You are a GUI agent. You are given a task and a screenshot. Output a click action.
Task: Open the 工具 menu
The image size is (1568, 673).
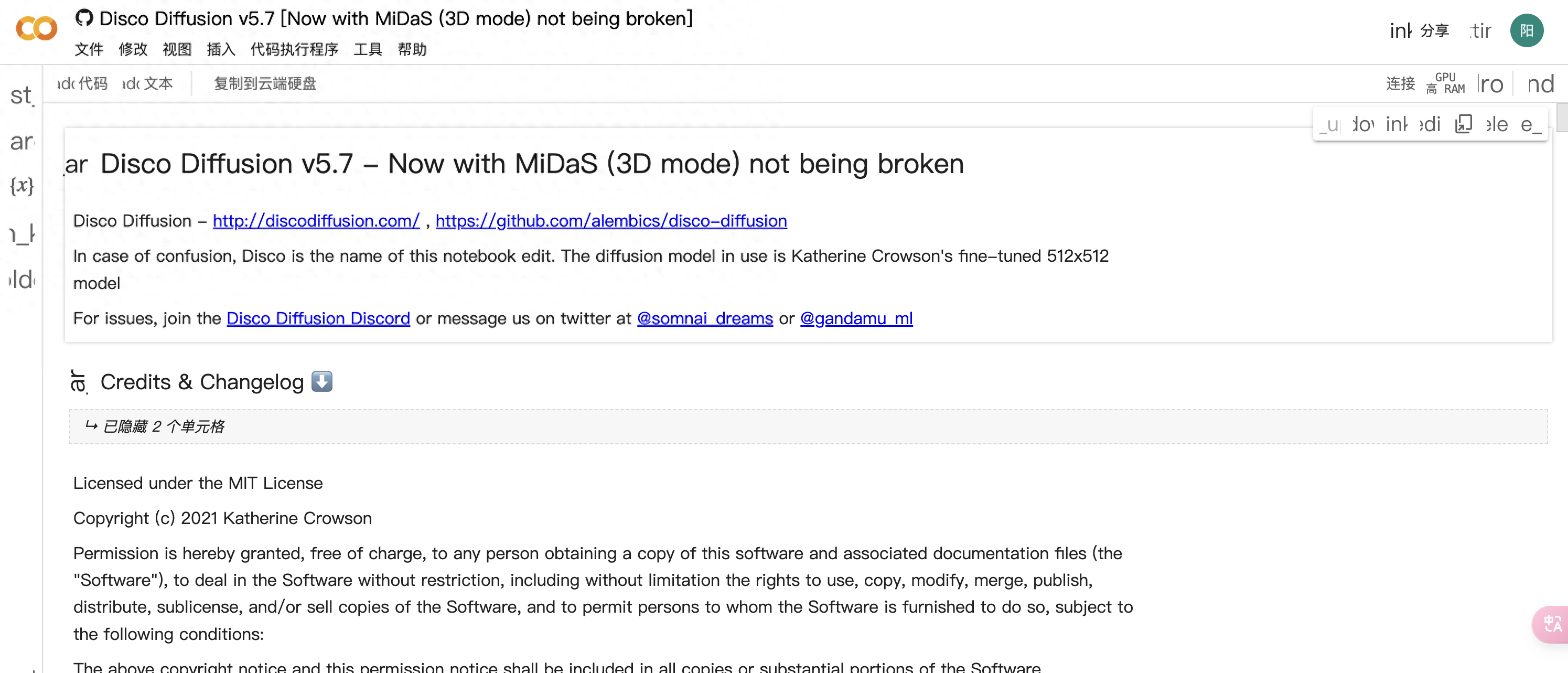coord(368,49)
